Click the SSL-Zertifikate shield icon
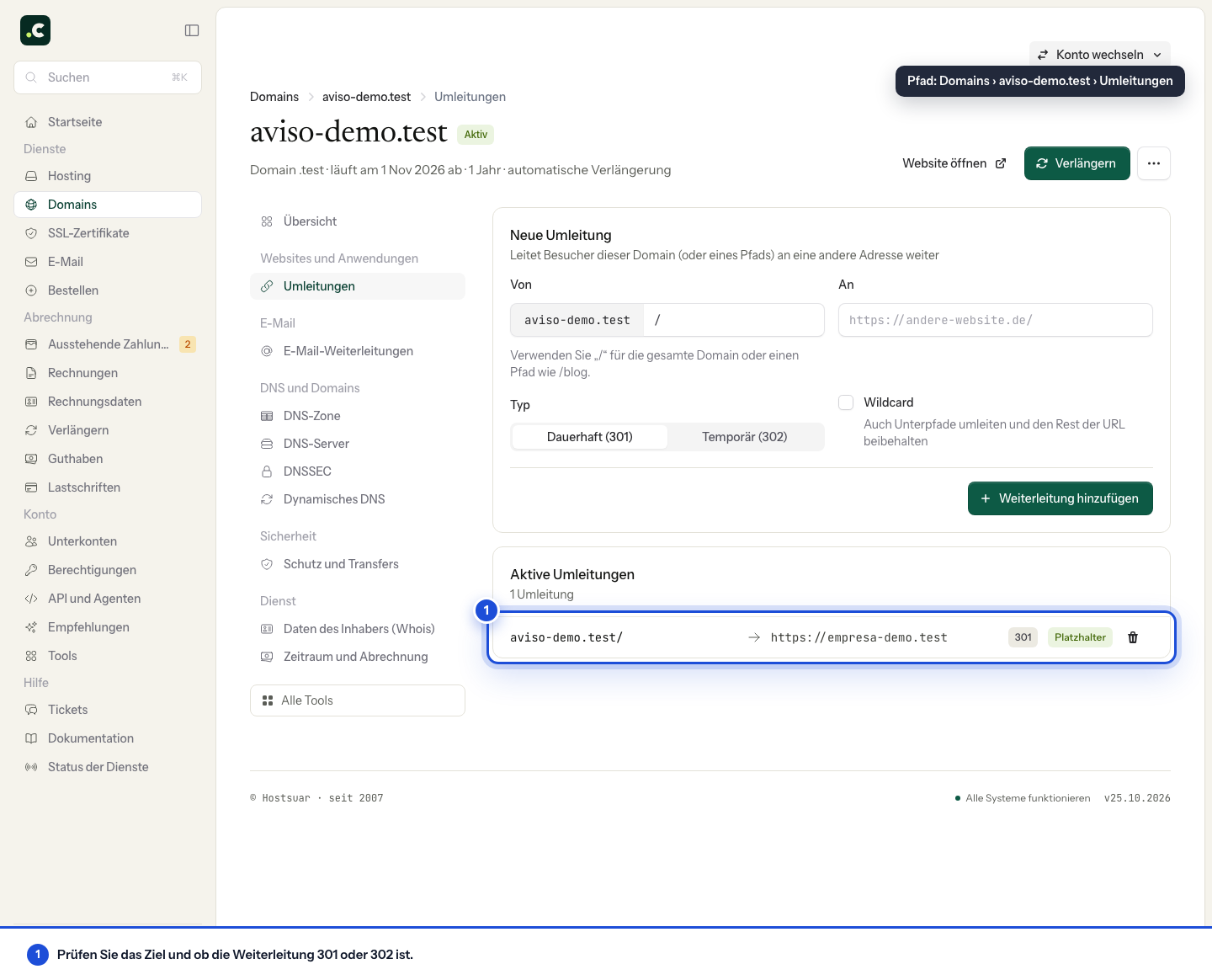Image resolution: width=1212 pixels, height=980 pixels. coord(31,233)
